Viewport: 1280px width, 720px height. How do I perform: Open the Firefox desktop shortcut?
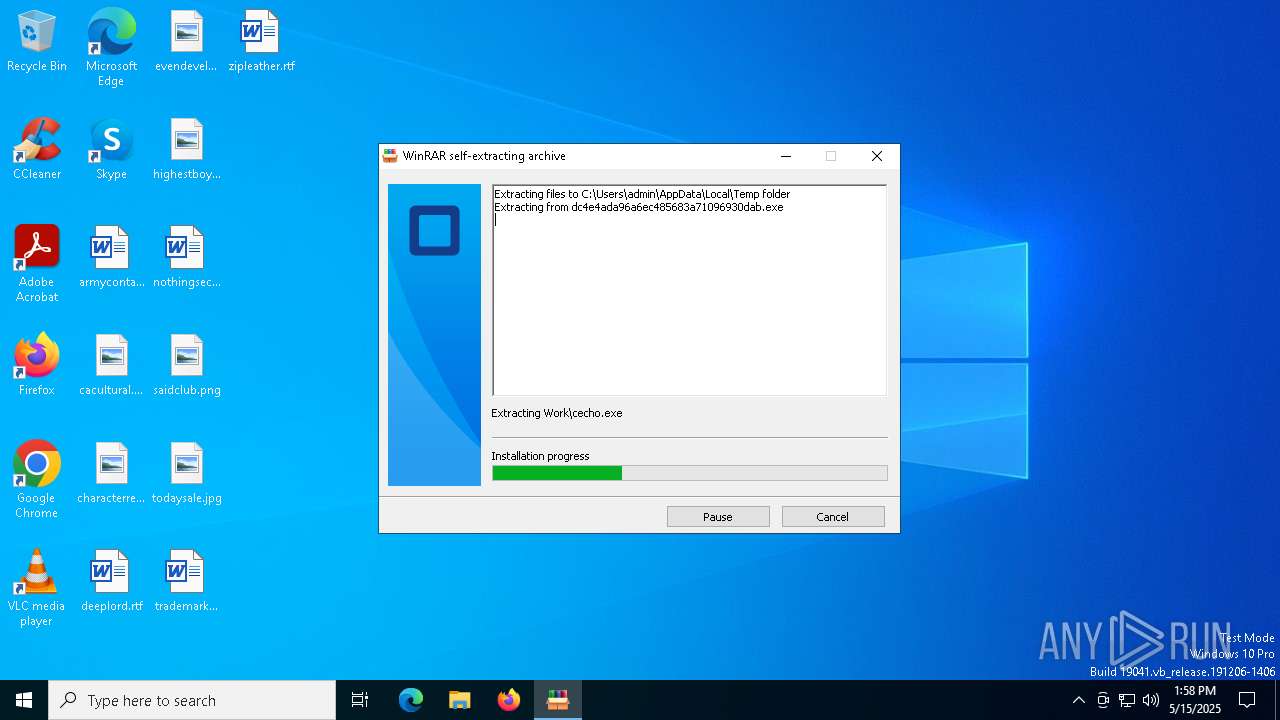pos(37,366)
